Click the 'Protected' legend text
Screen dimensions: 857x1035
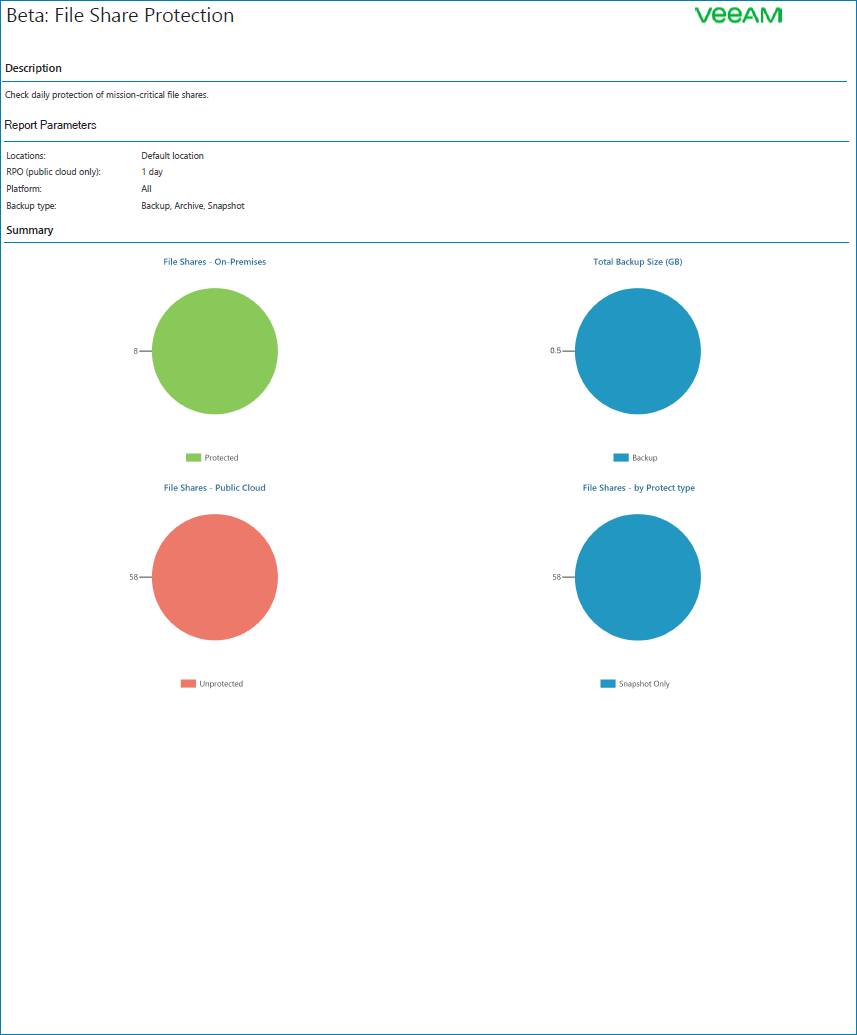[x=221, y=457]
